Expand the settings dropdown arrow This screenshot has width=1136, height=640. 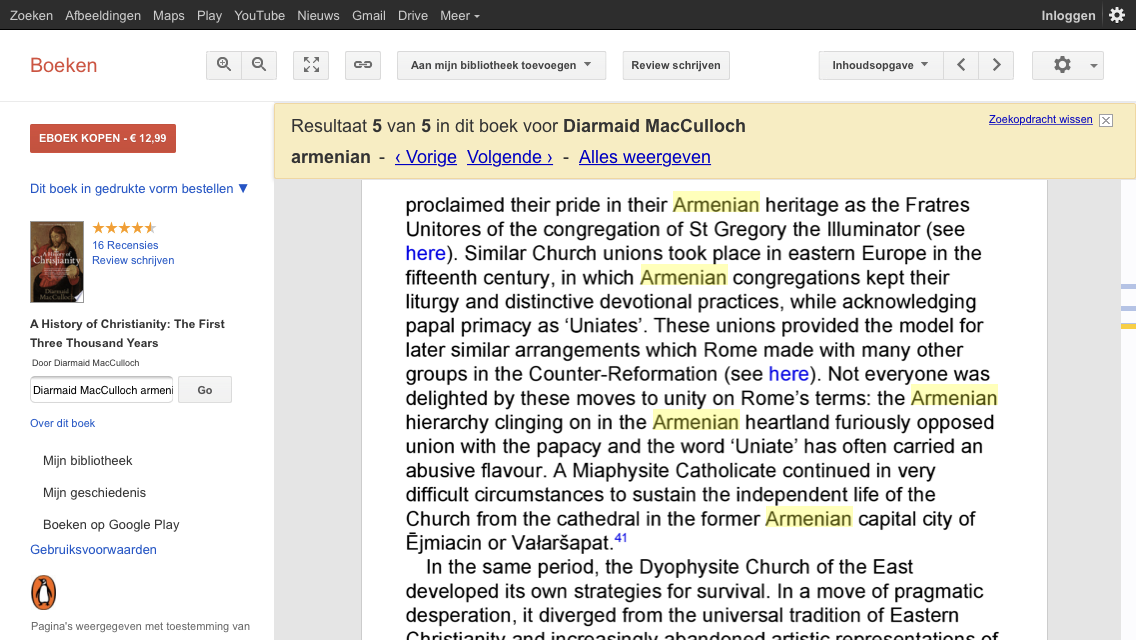1093,65
